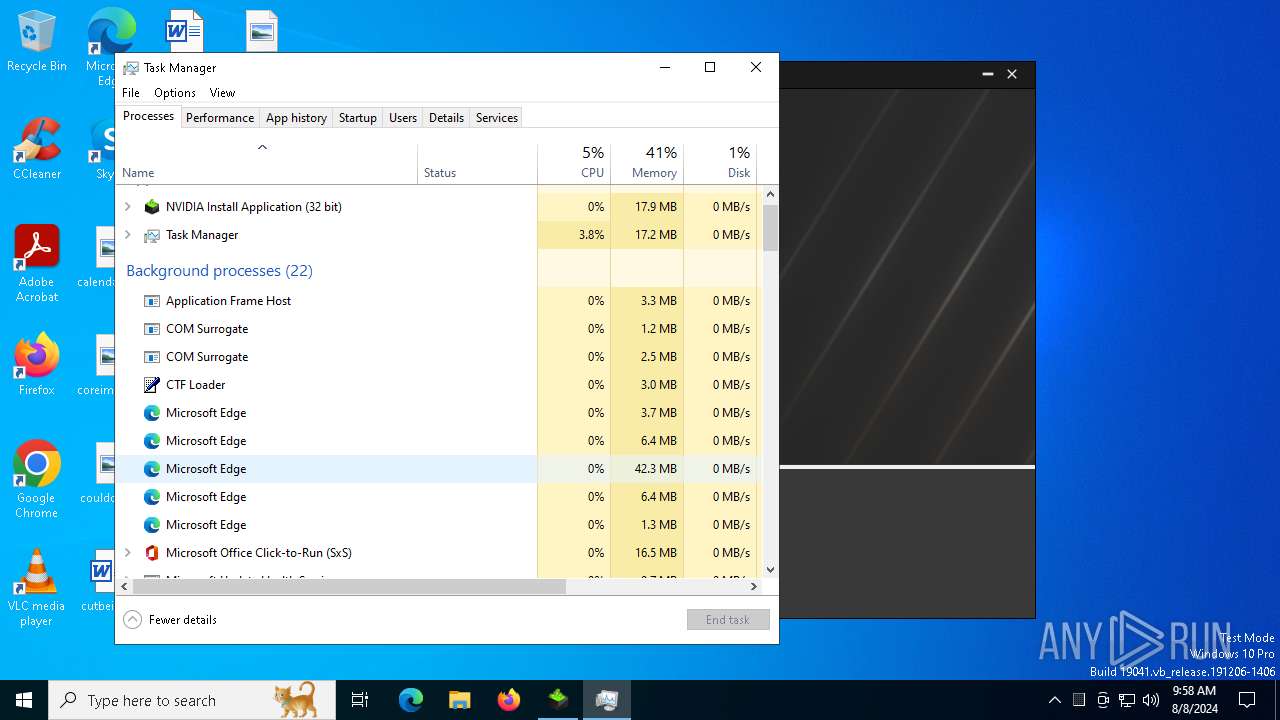1280x720 pixels.
Task: Click scroll down arrow of process list
Action: [x=770, y=570]
